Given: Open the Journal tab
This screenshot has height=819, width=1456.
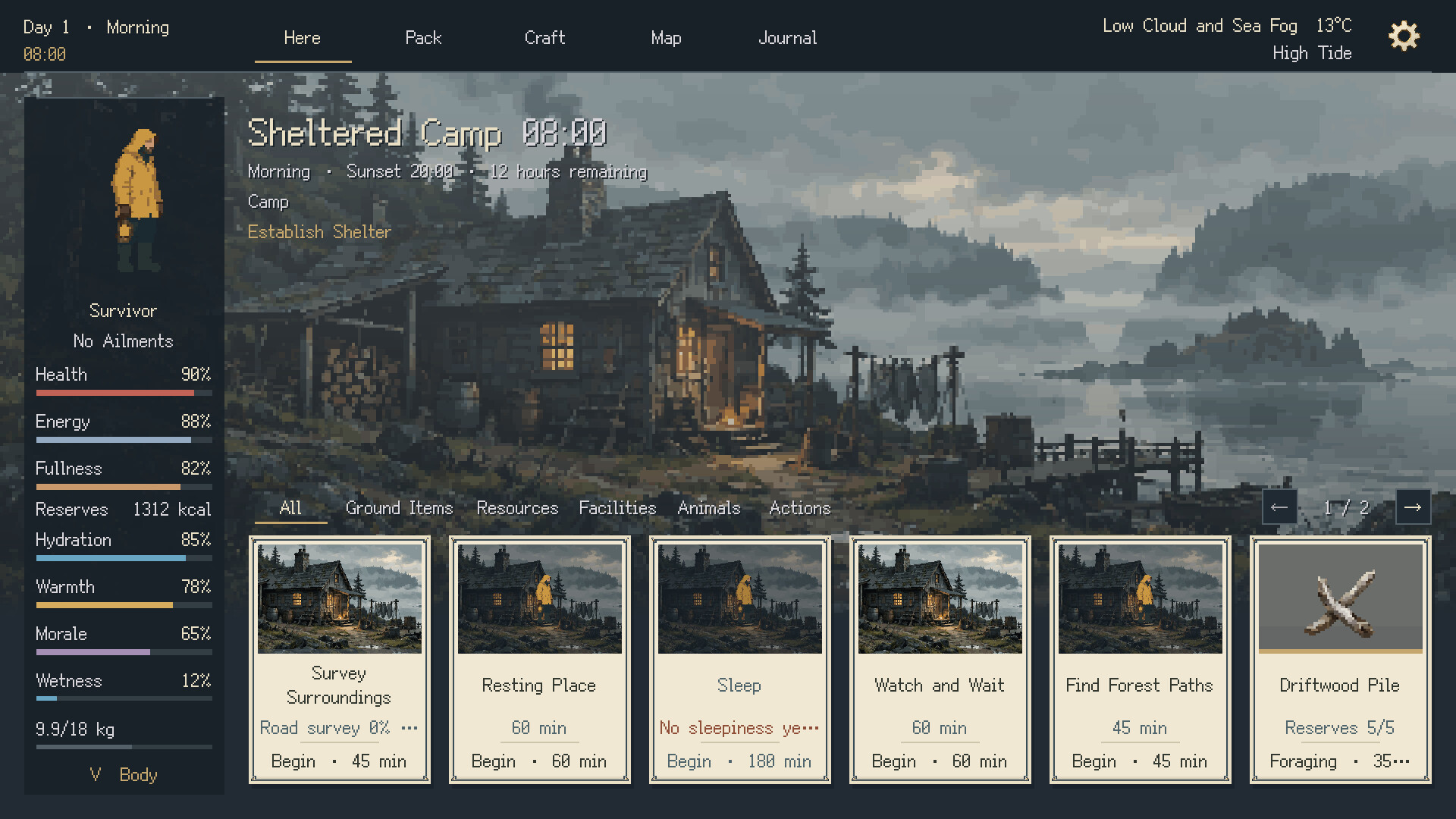Looking at the screenshot, I should point(788,38).
